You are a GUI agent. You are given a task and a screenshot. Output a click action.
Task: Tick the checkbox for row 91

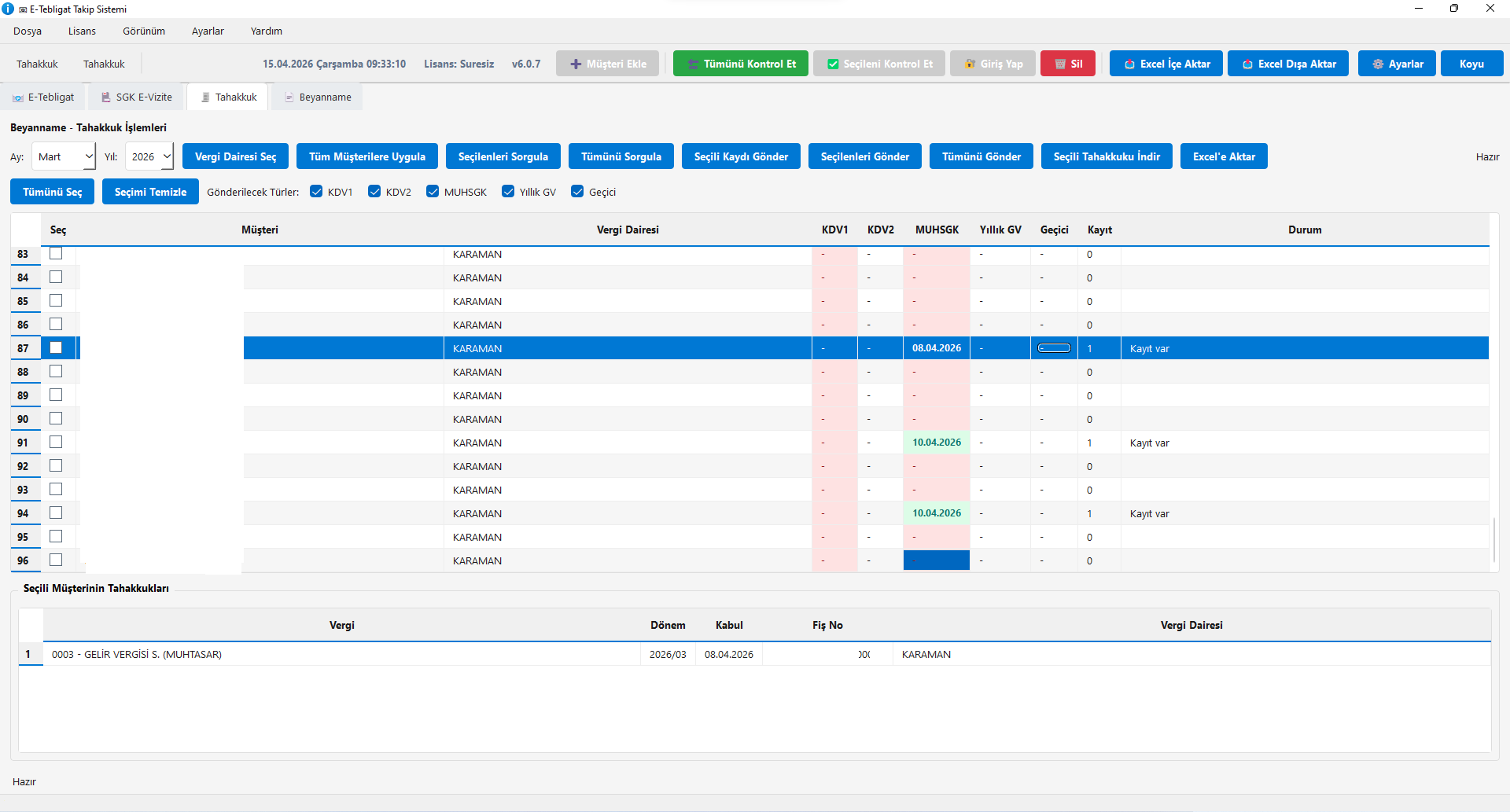56,443
